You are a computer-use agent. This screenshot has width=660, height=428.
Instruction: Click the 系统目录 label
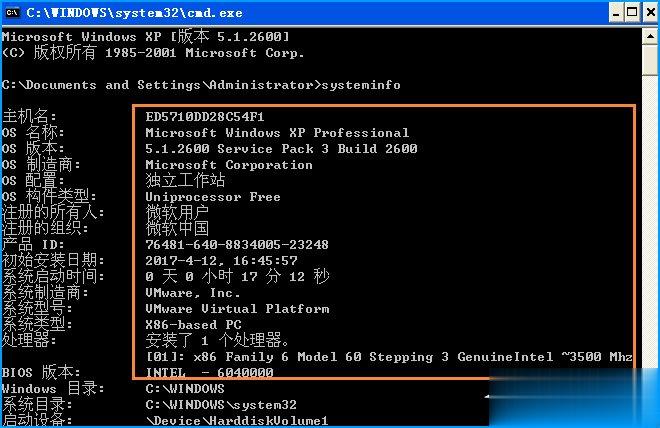pyautogui.click(x=37, y=404)
